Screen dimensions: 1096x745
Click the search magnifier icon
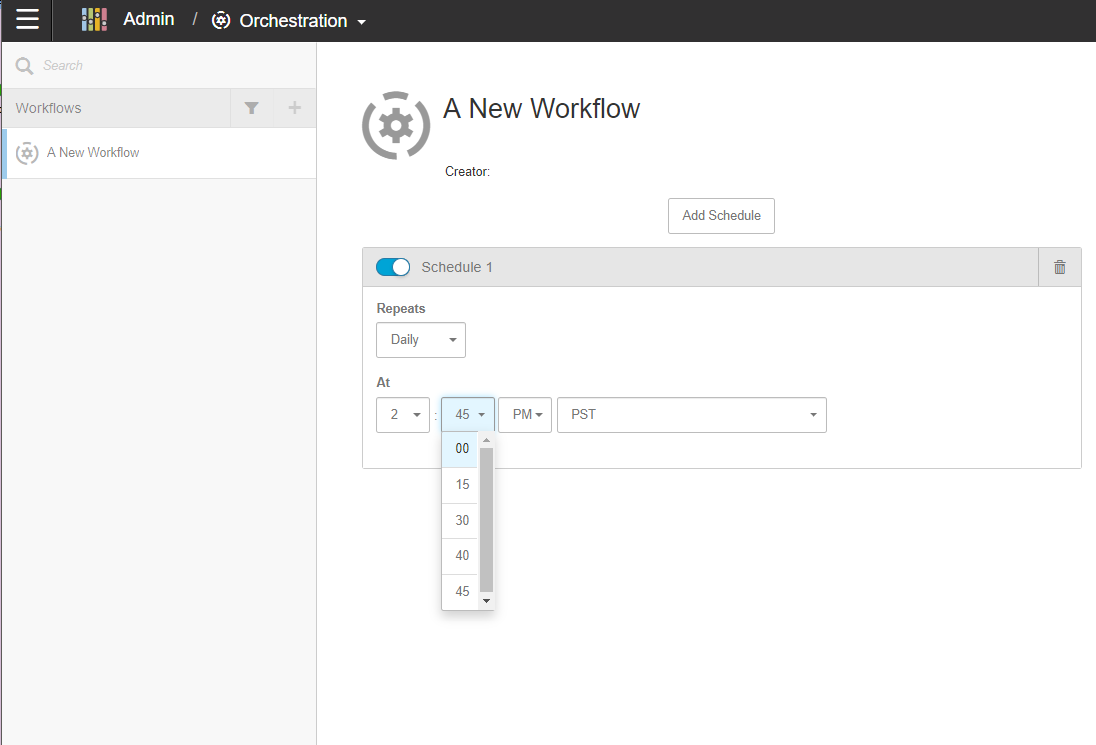(x=24, y=66)
